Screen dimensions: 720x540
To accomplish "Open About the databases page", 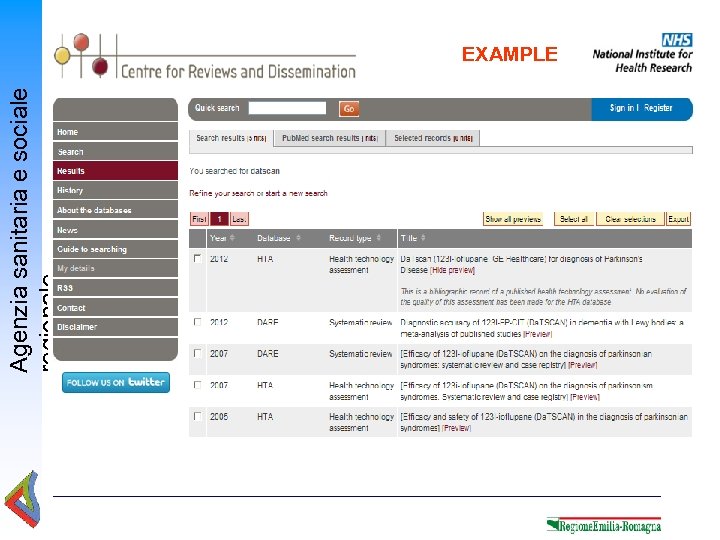I will click(x=115, y=210).
